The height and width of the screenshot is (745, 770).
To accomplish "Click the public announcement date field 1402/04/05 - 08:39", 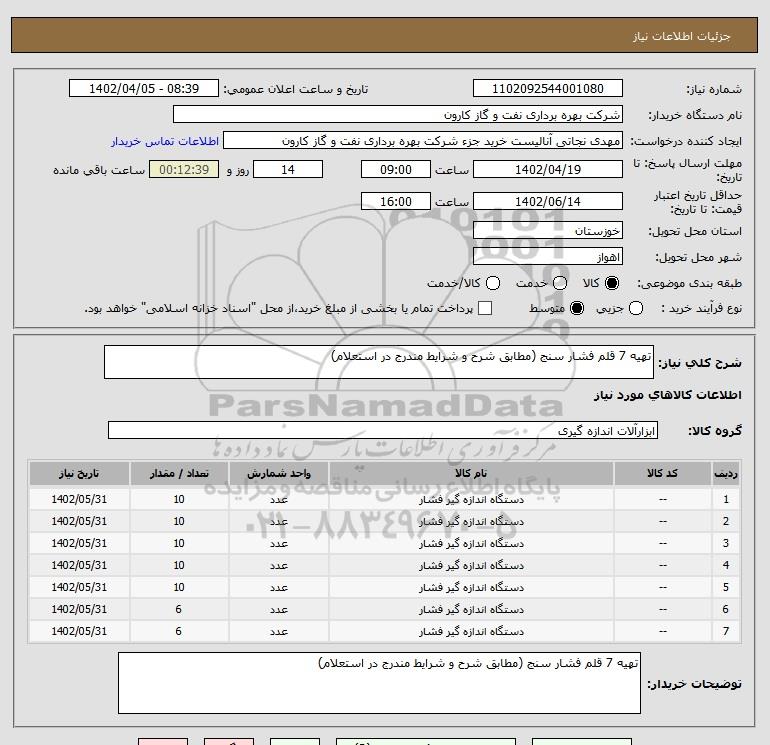I will tap(144, 89).
